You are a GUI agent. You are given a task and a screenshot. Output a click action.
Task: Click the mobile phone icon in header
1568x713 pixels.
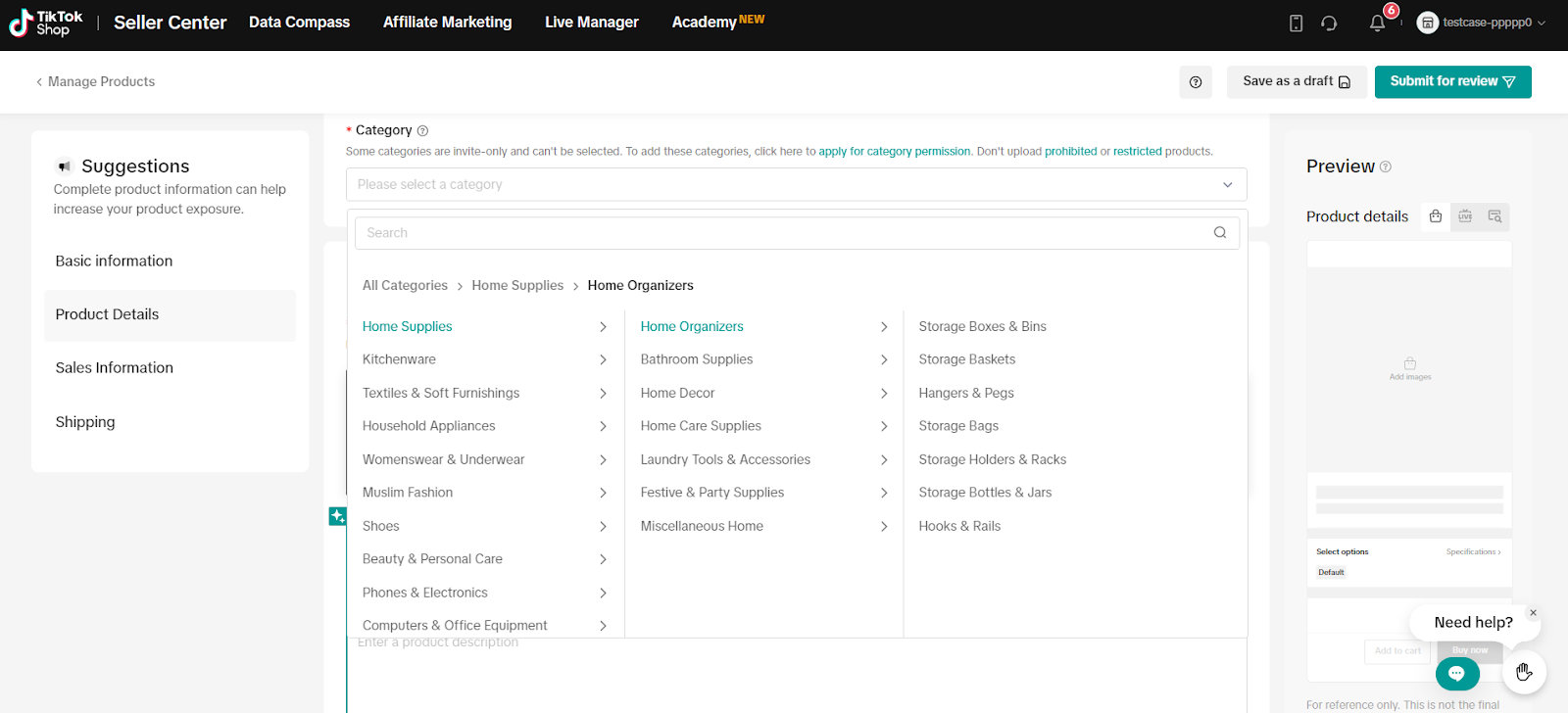click(x=1296, y=24)
